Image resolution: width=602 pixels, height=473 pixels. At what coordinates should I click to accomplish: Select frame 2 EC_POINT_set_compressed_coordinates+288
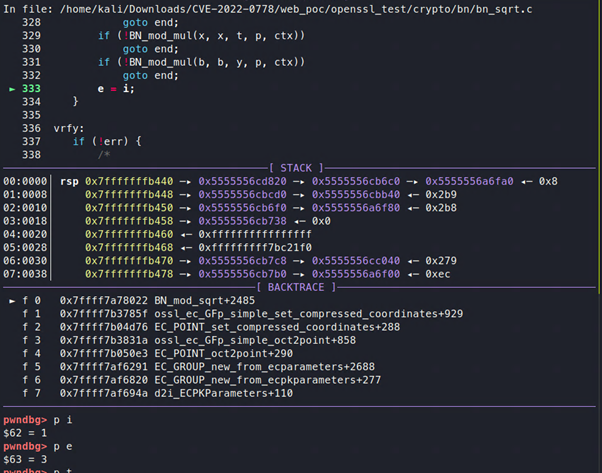[277, 327]
